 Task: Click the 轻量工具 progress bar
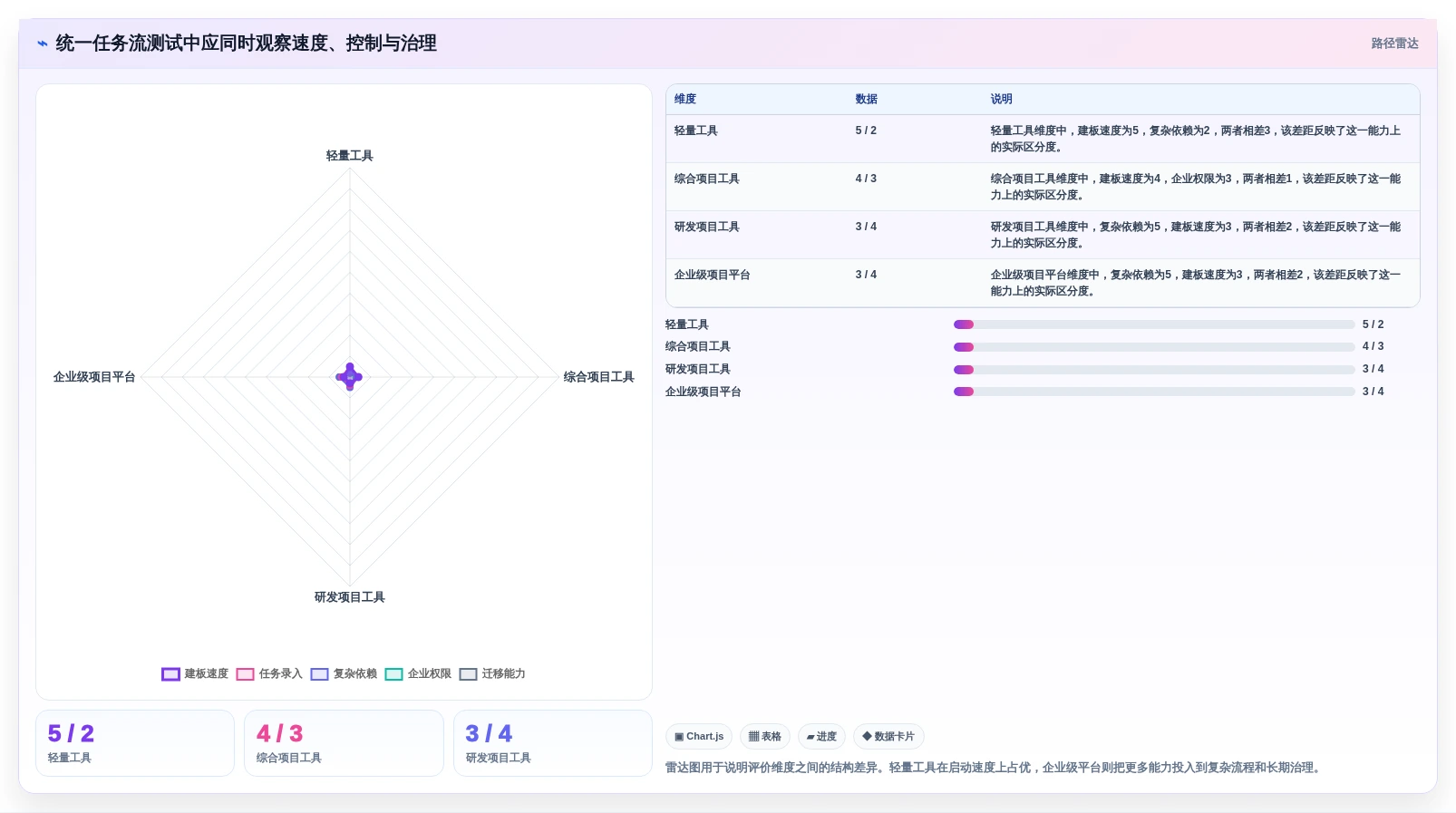pyautogui.click(x=1154, y=324)
